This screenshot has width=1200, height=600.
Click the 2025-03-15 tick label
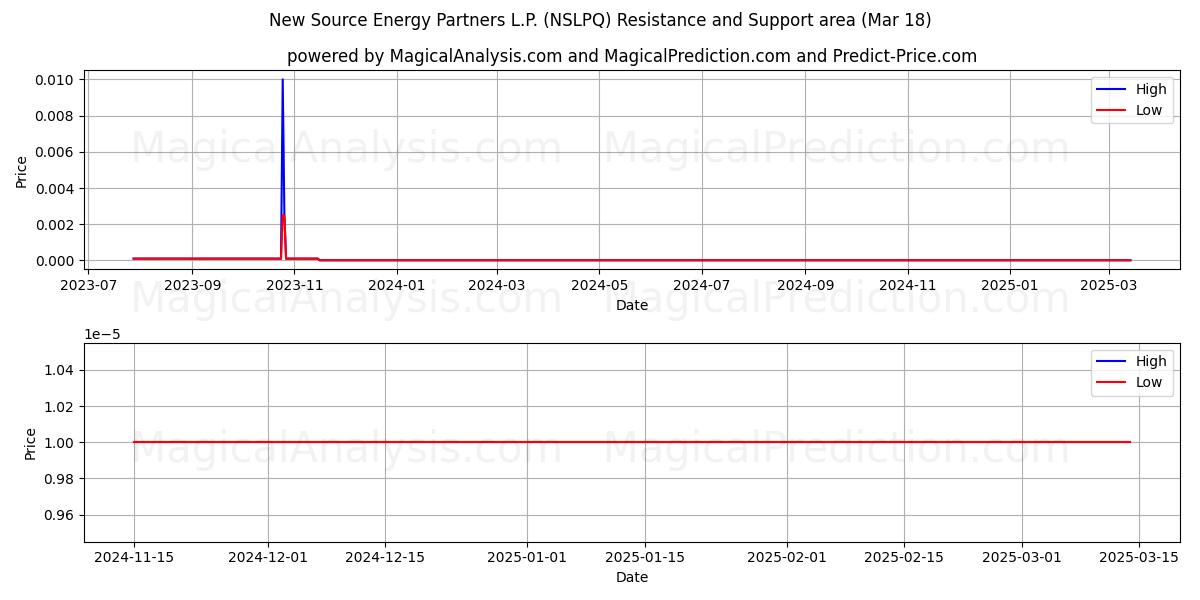tap(1139, 557)
